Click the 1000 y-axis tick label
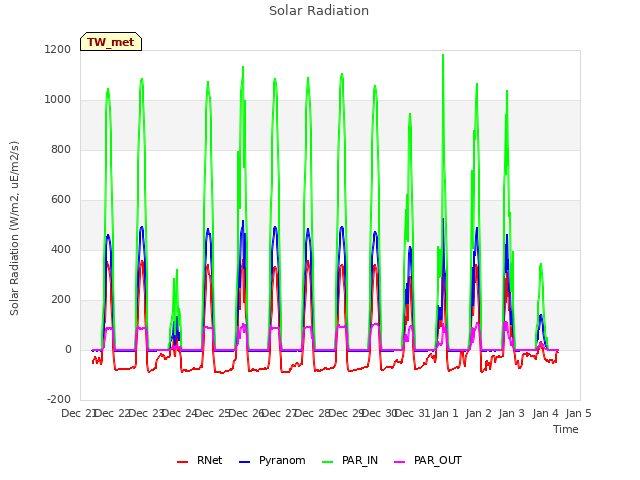This screenshot has width=640, height=480. point(58,100)
